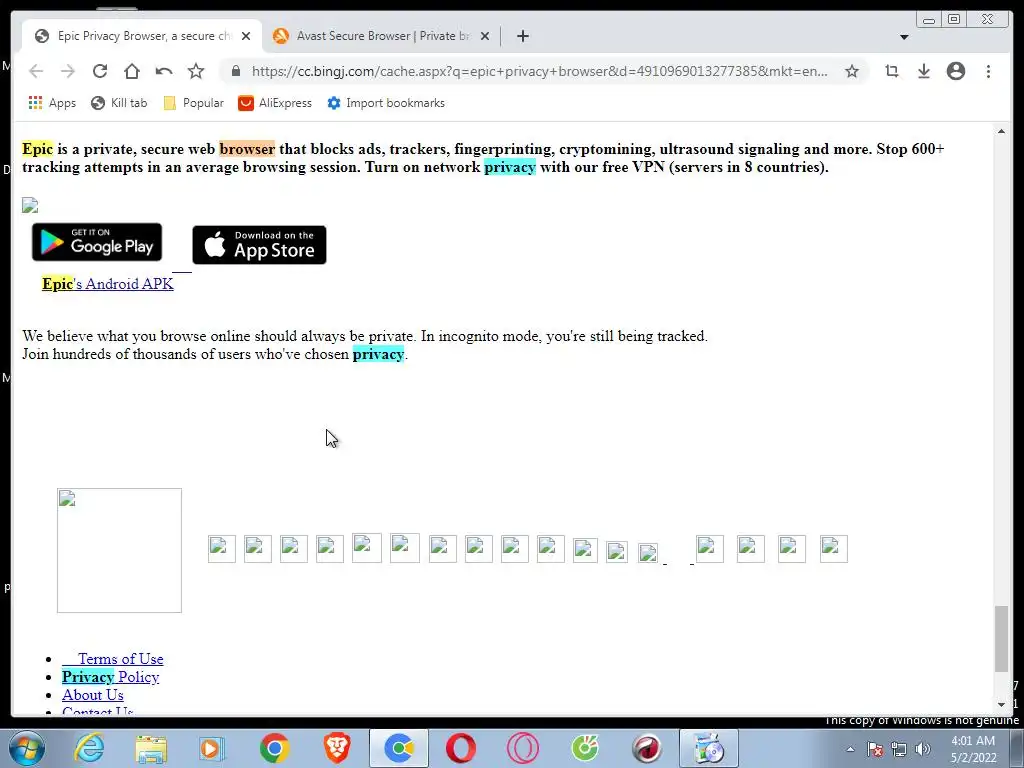Open the Privacy Policy link
1024x768 pixels.
point(110,677)
